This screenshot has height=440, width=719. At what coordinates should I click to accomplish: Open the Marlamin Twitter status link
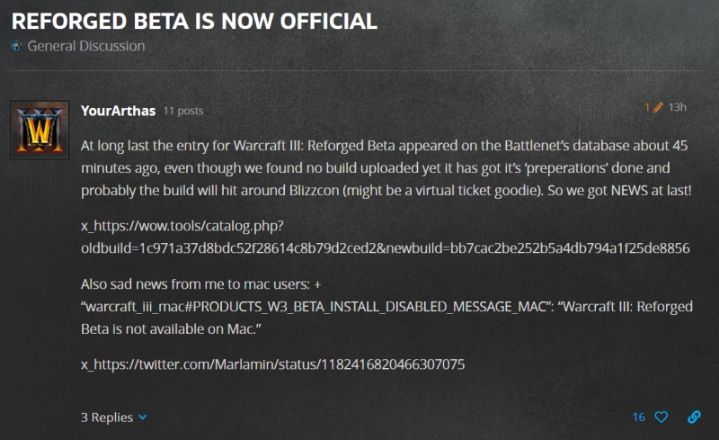point(272,365)
